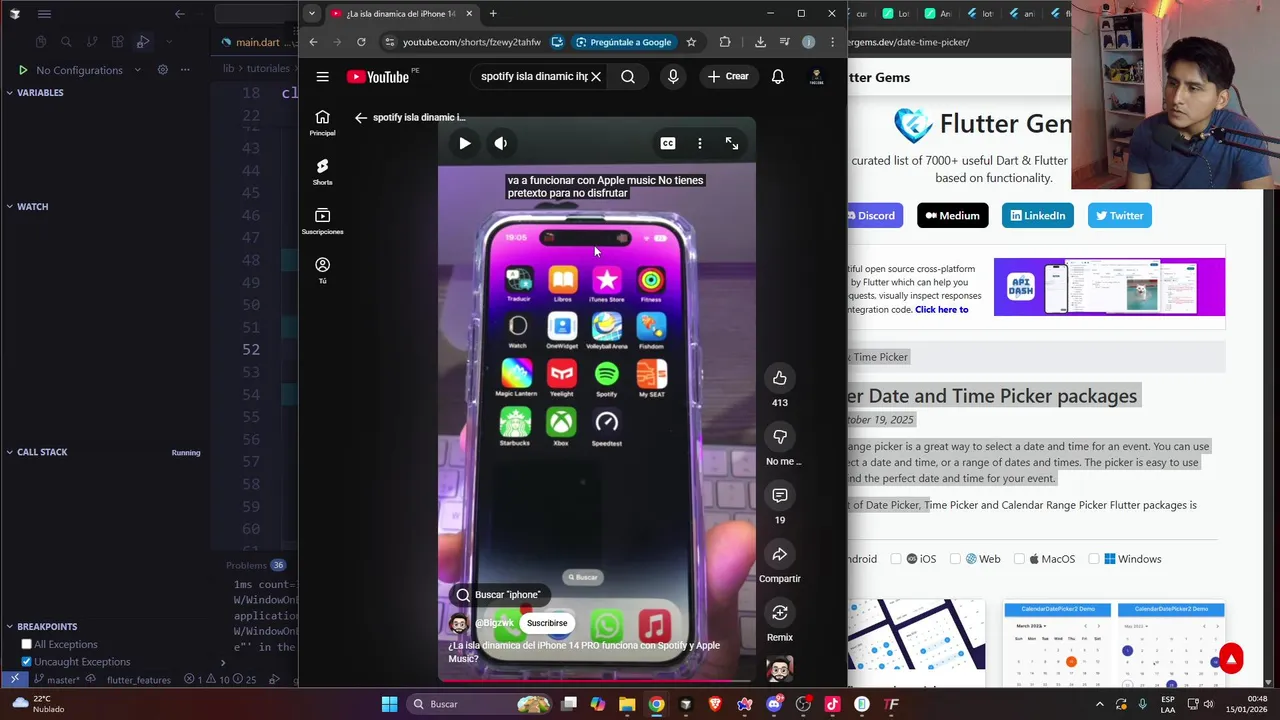Click the 'Buscar "iphone"' search chip
The width and height of the screenshot is (1280, 720).
pyautogui.click(x=499, y=595)
